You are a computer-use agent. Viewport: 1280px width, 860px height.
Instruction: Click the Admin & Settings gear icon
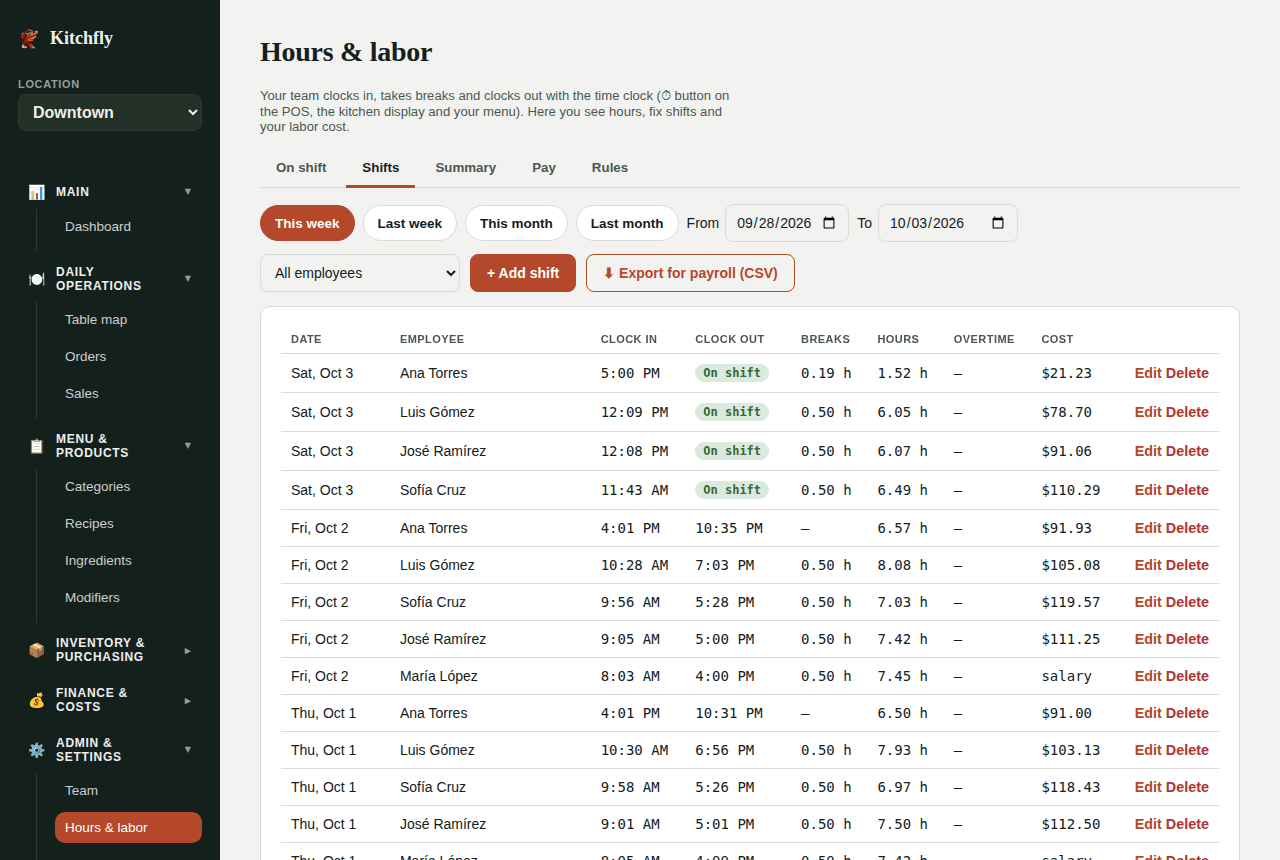coord(37,750)
